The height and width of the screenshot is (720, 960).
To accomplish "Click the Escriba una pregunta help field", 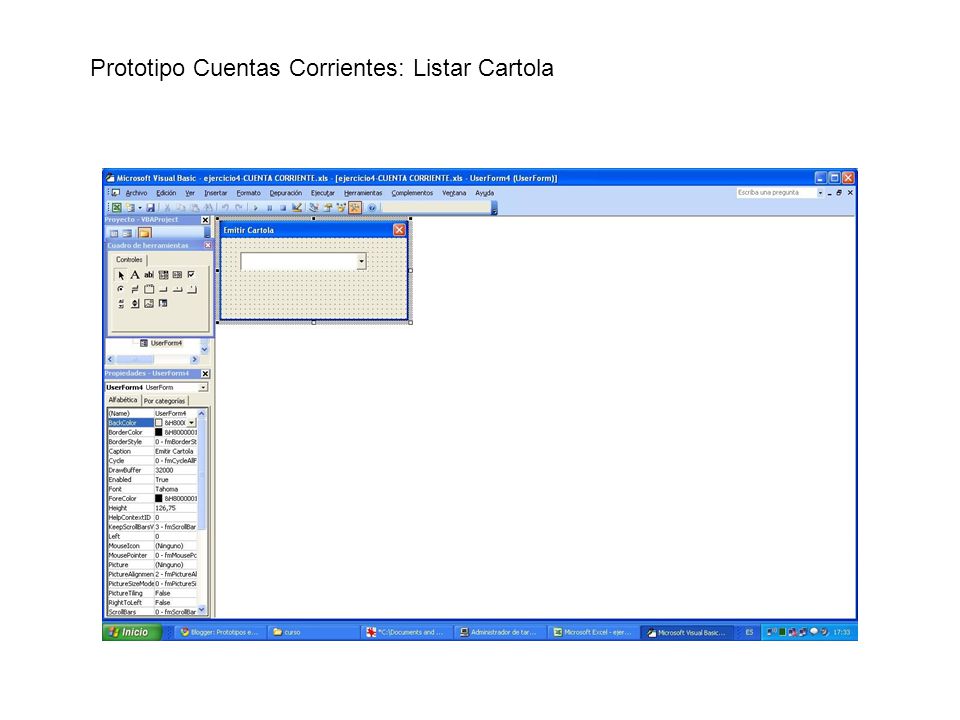I will click(776, 193).
